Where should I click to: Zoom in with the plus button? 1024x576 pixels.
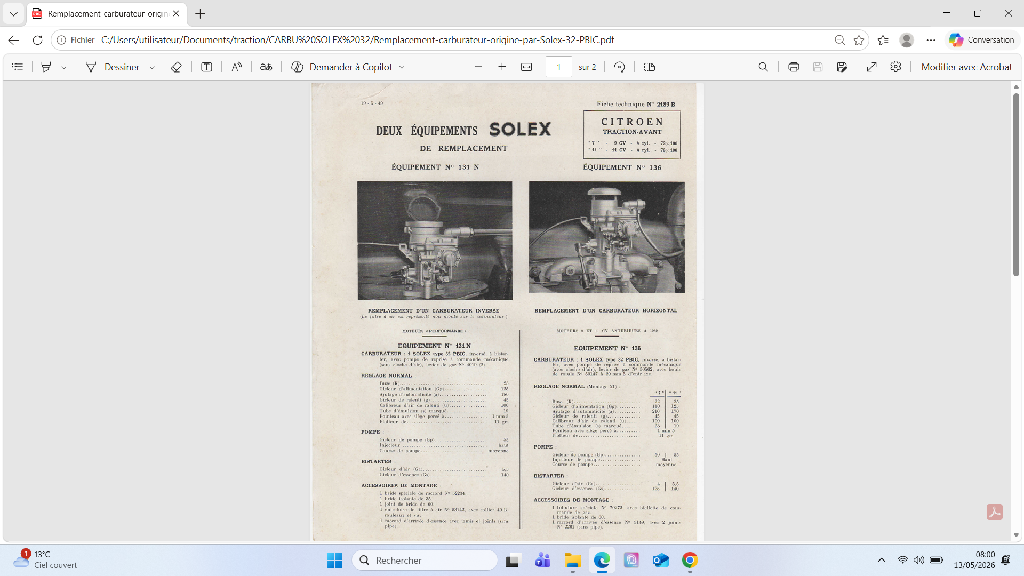(x=502, y=67)
